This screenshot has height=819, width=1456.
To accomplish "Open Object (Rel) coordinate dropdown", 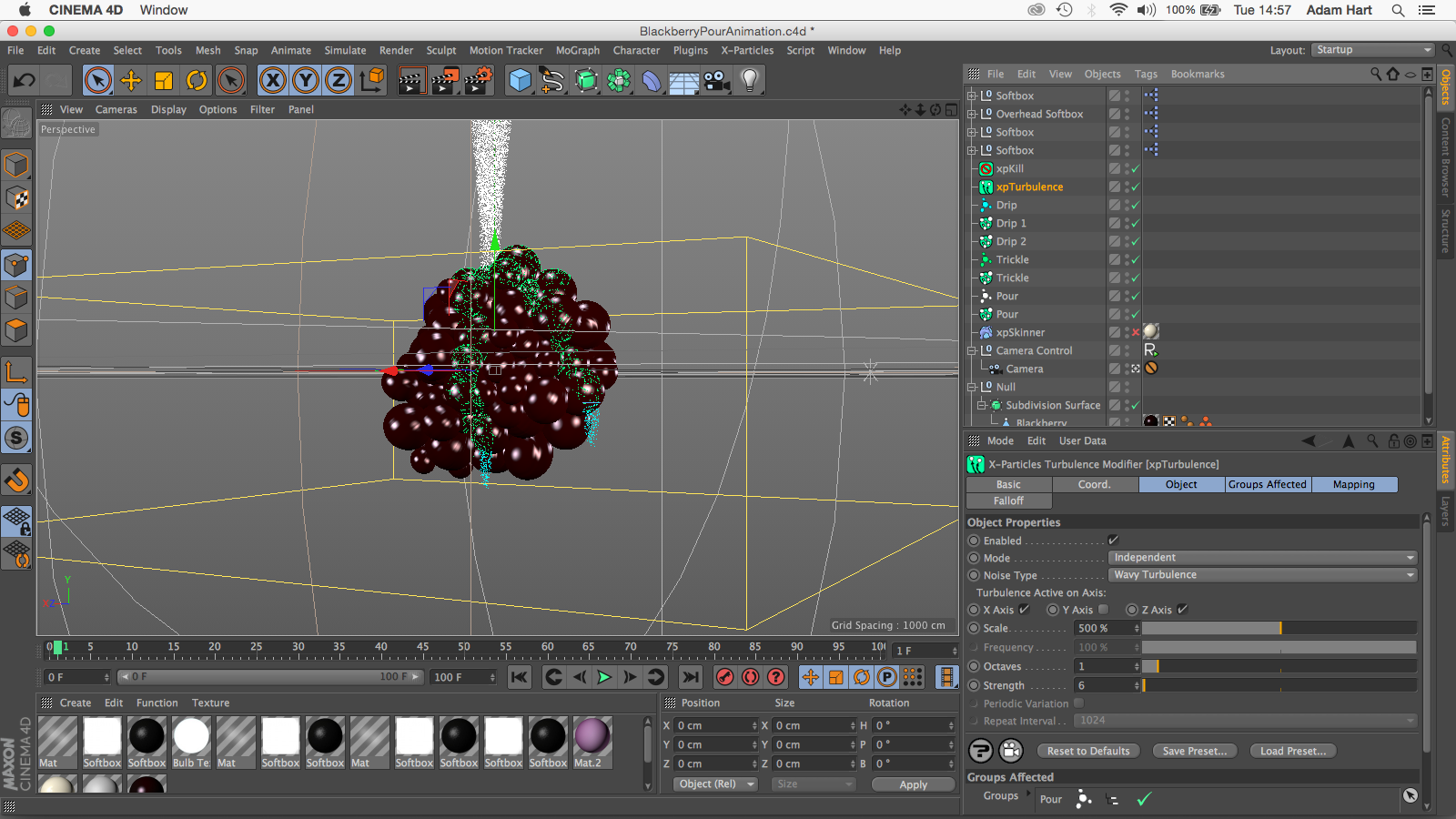I will click(x=716, y=784).
